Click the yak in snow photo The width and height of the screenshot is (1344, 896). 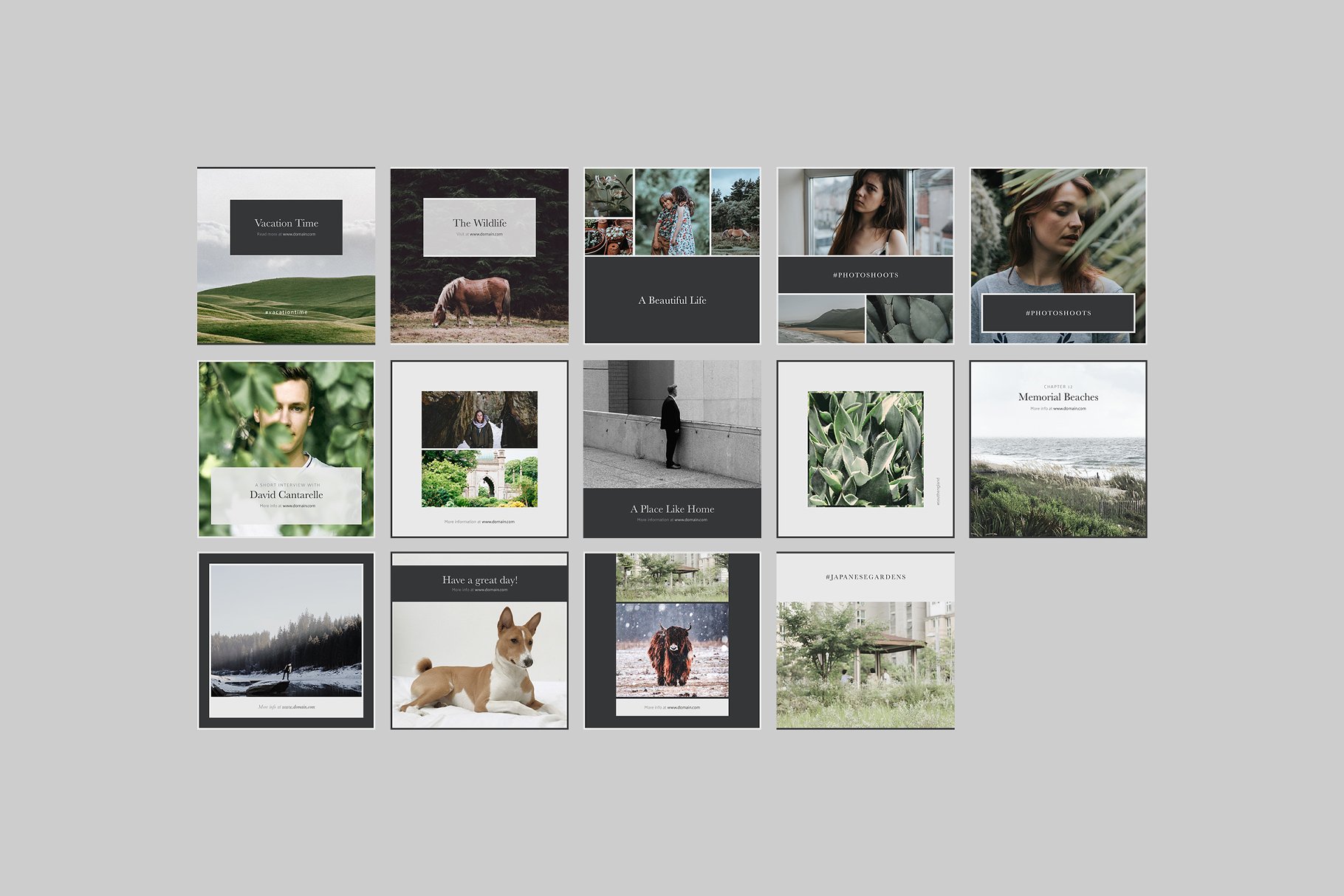[672, 649]
